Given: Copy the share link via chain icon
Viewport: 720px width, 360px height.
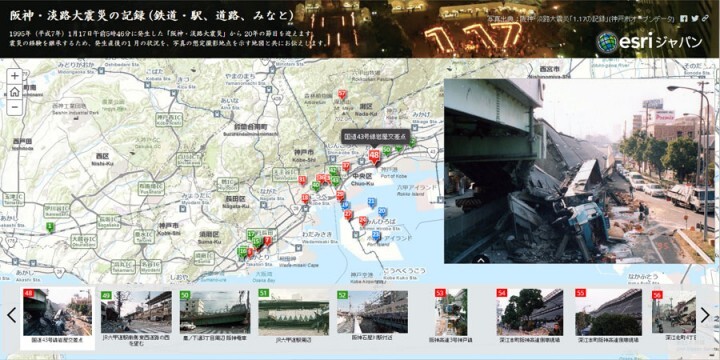Looking at the screenshot, I should 706,19.
